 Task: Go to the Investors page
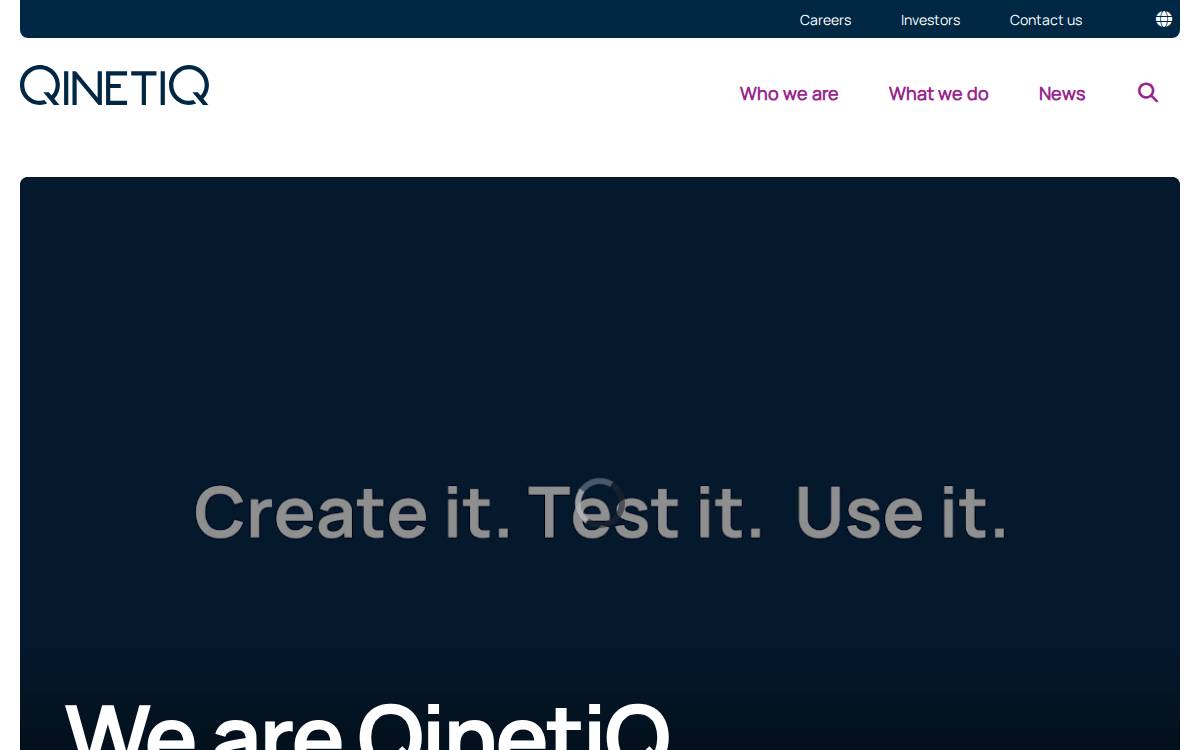click(x=930, y=20)
